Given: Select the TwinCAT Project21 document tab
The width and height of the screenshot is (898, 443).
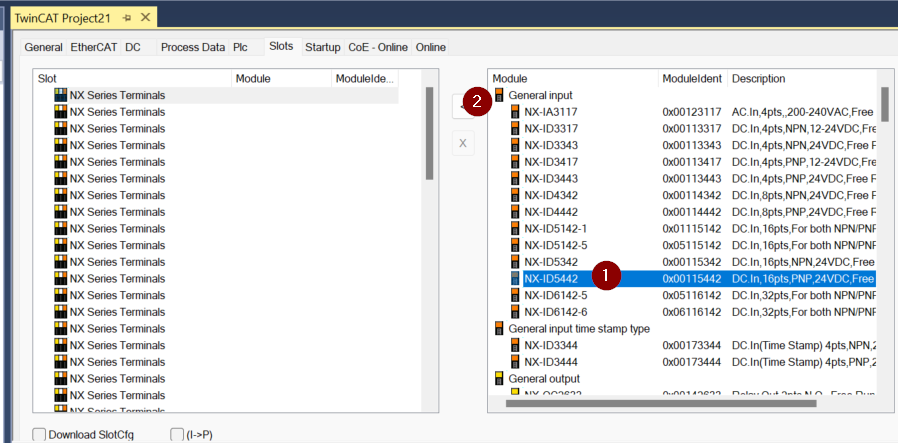Looking at the screenshot, I should [x=84, y=18].
